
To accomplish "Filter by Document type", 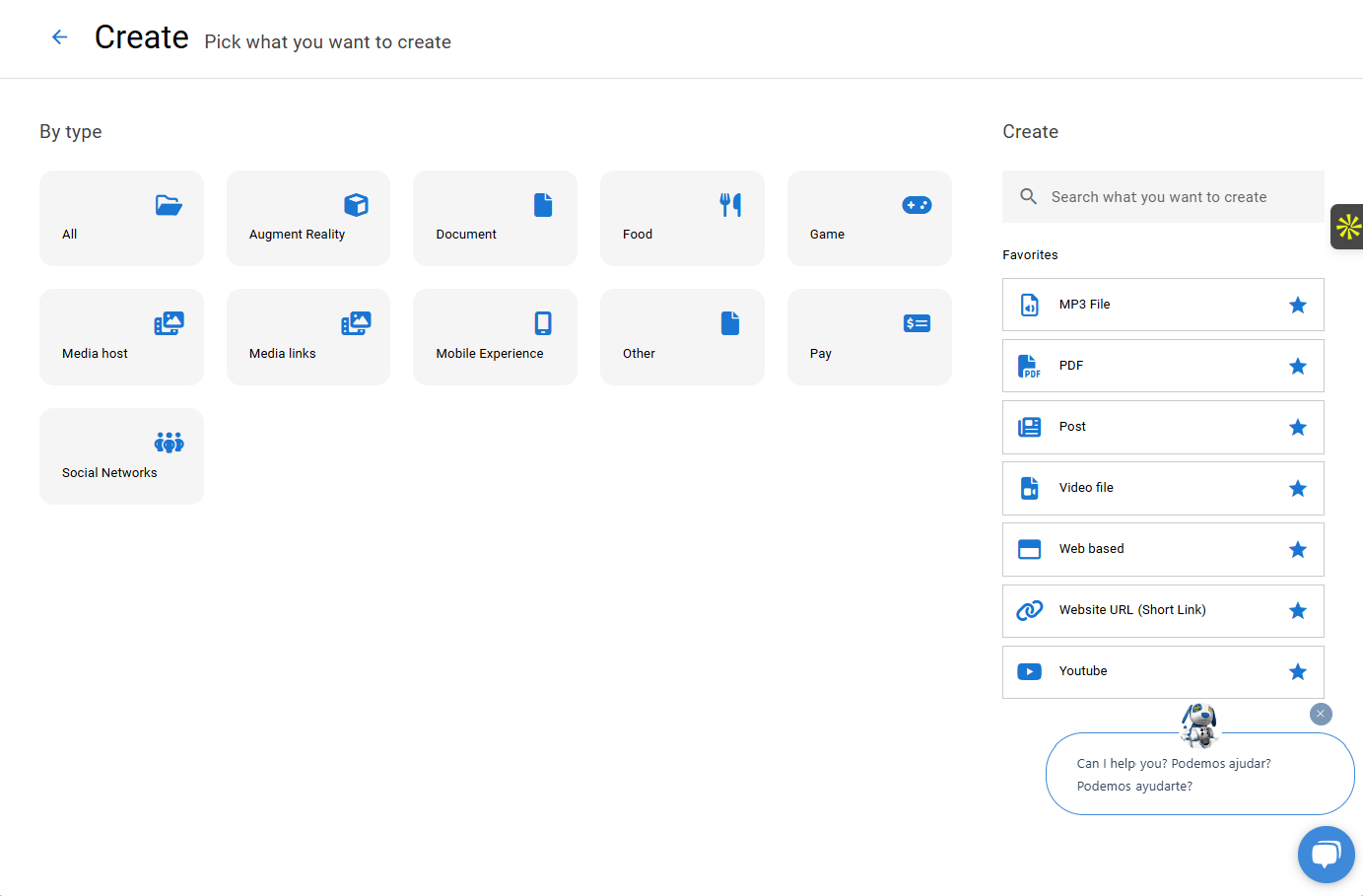I will (495, 218).
